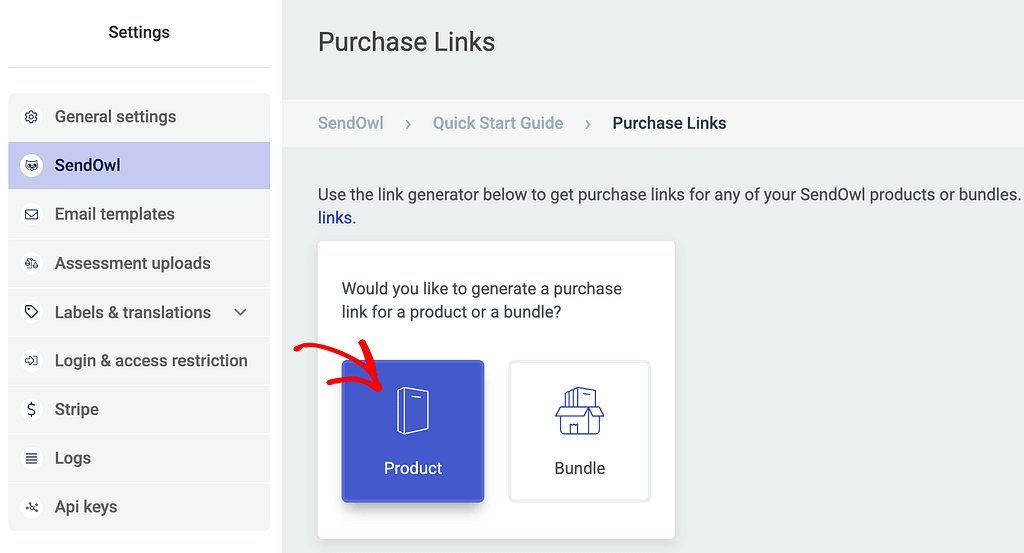Select the Product card option
Screen dimensions: 1024x553
point(413,431)
